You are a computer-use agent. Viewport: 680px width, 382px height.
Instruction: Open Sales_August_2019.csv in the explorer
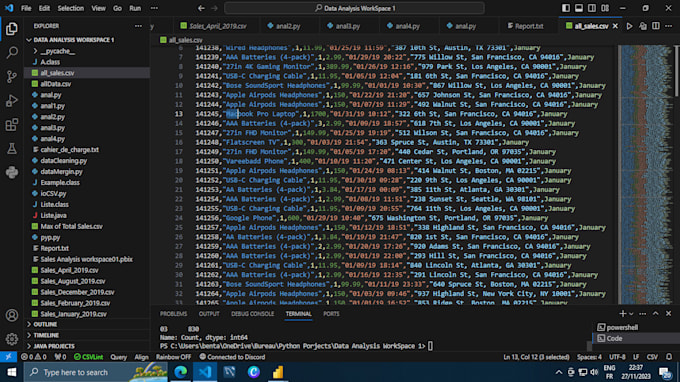(73, 281)
